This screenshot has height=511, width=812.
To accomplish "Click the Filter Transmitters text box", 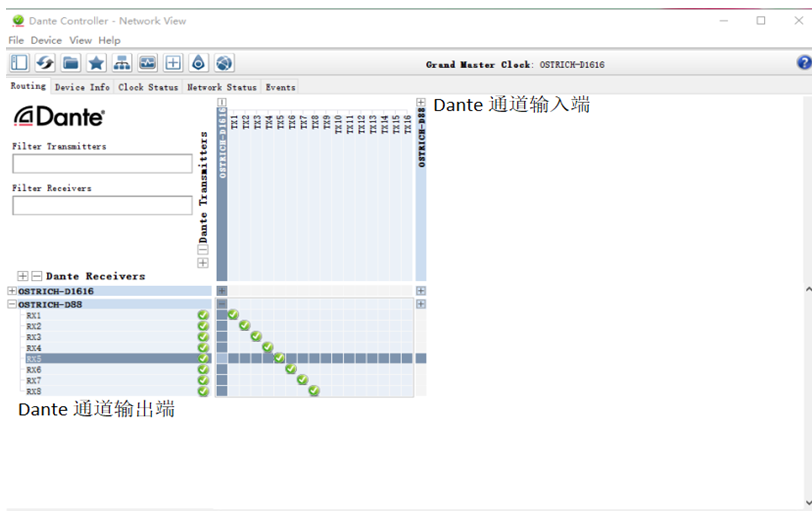I will click(x=102, y=164).
